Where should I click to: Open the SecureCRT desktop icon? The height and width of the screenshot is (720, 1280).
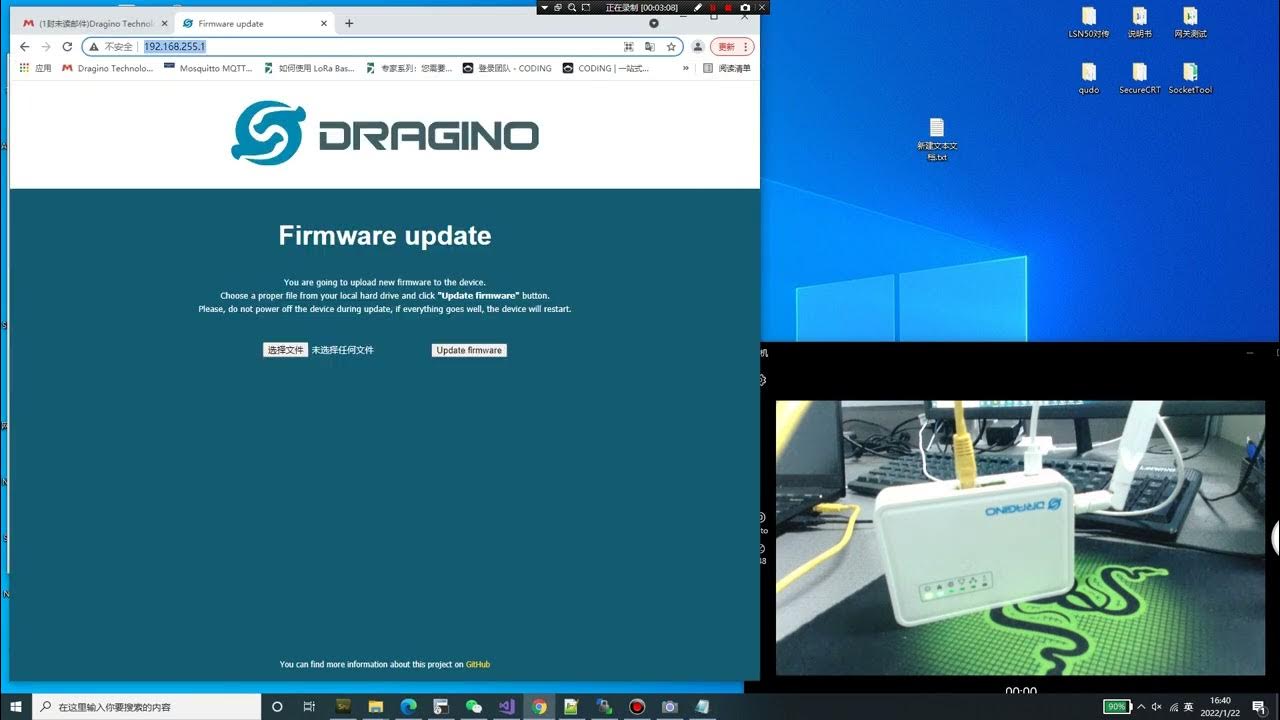coord(1140,78)
